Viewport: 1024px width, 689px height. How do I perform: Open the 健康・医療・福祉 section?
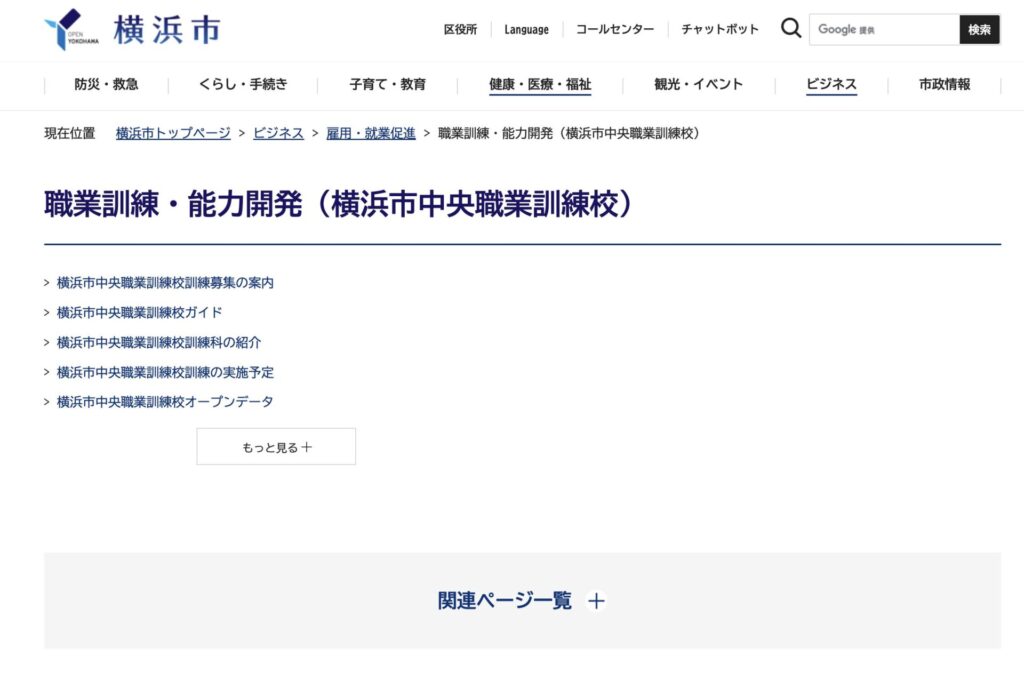click(540, 85)
